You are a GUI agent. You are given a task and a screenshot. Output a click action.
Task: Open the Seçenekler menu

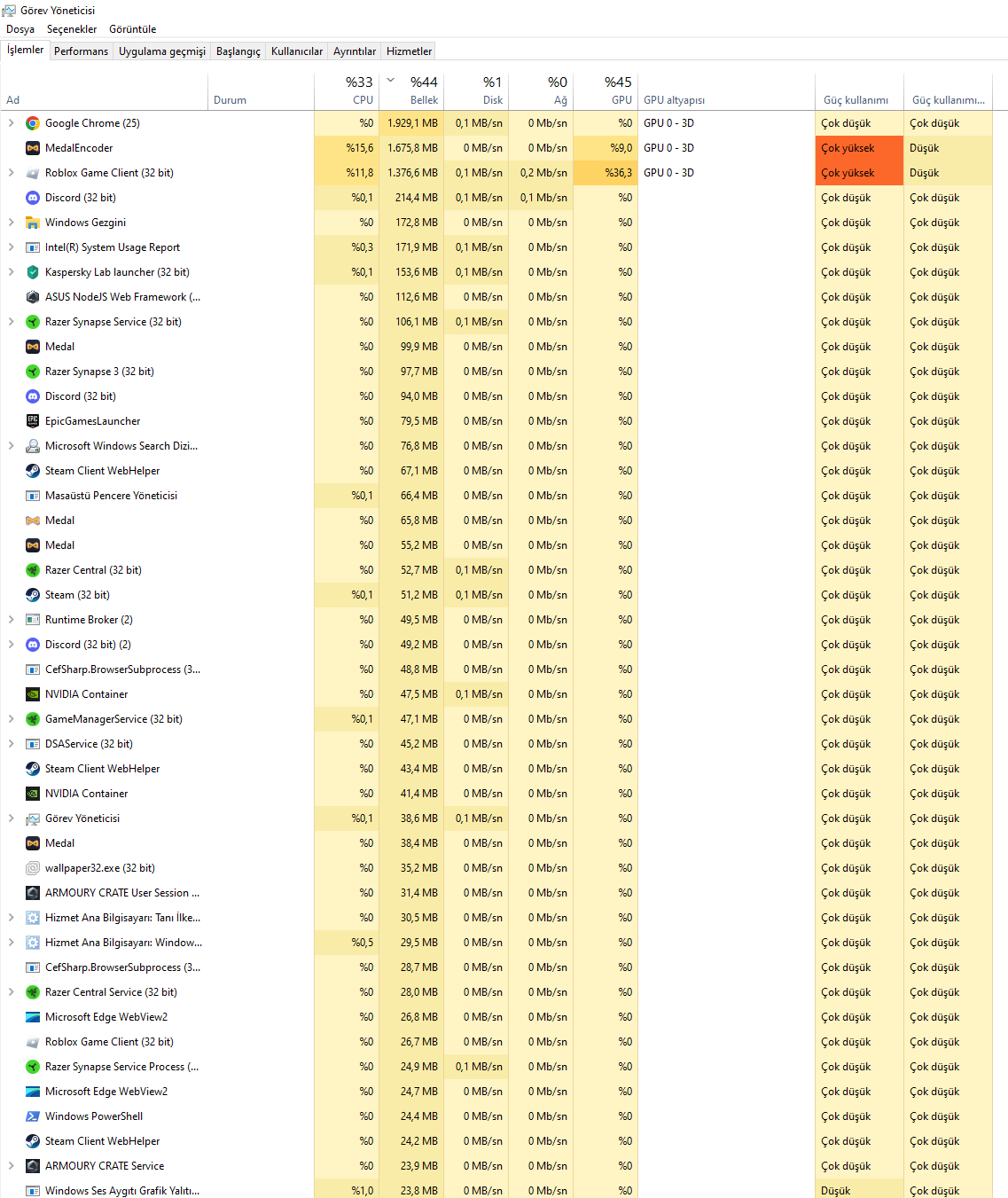(x=72, y=29)
